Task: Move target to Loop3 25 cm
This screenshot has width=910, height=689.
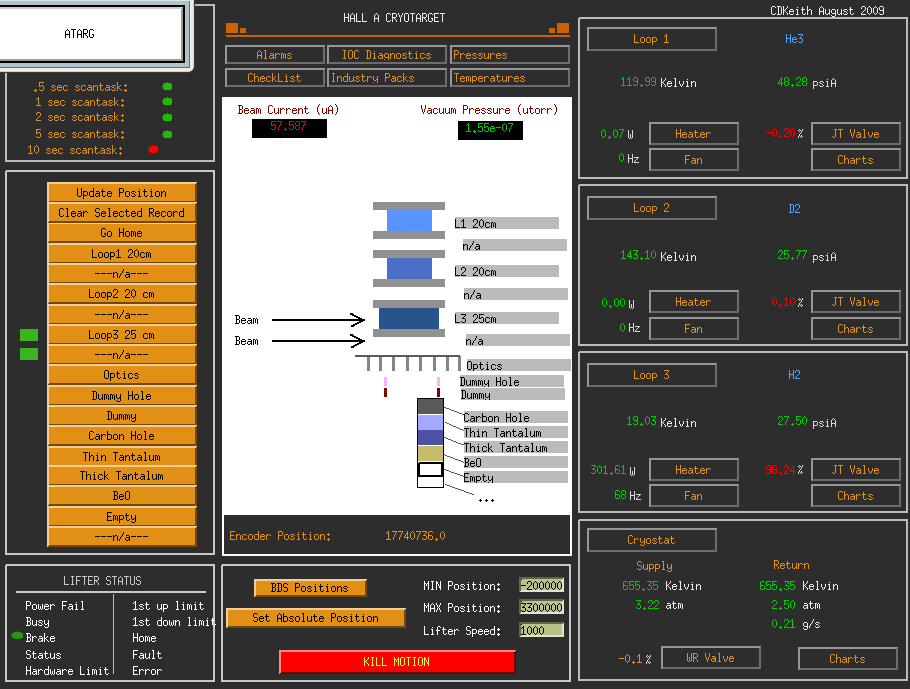Action: [x=122, y=335]
